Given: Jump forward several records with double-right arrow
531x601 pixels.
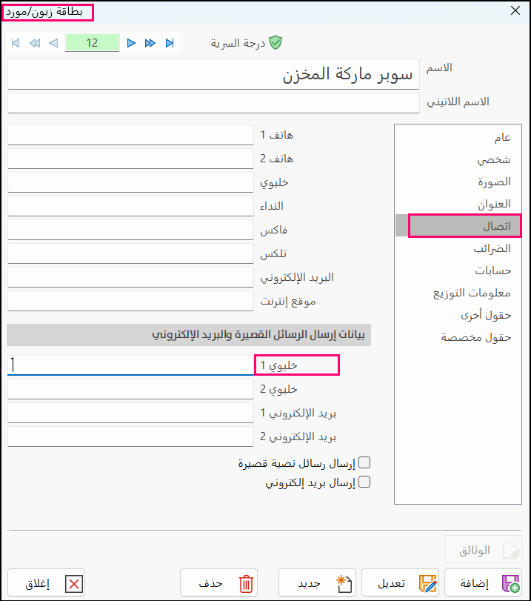Looking at the screenshot, I should point(150,43).
